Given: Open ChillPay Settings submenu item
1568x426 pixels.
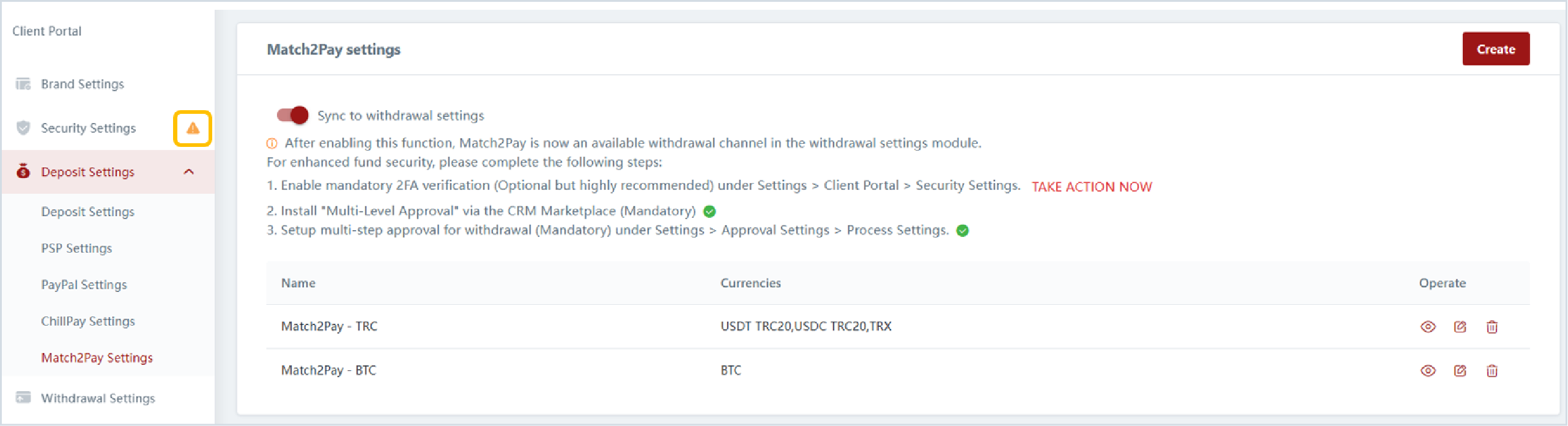Looking at the screenshot, I should (88, 321).
